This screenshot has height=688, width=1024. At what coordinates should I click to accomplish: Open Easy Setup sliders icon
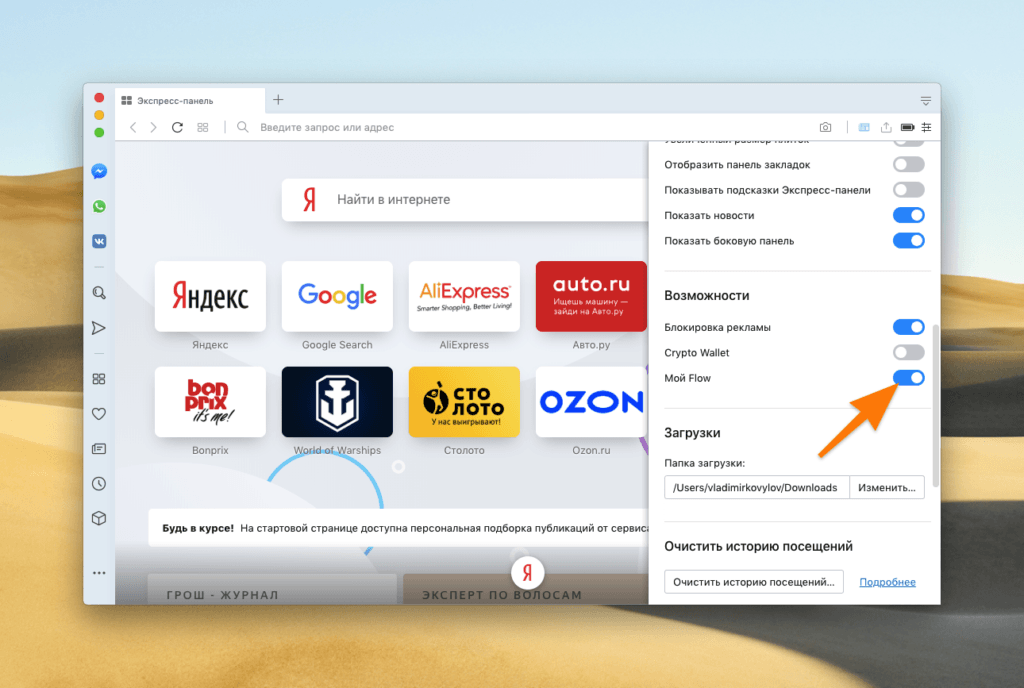click(x=926, y=127)
